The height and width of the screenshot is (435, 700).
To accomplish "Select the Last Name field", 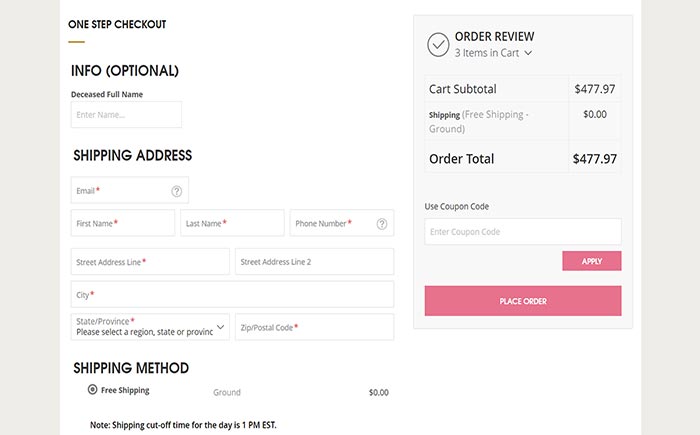I will click(232, 223).
